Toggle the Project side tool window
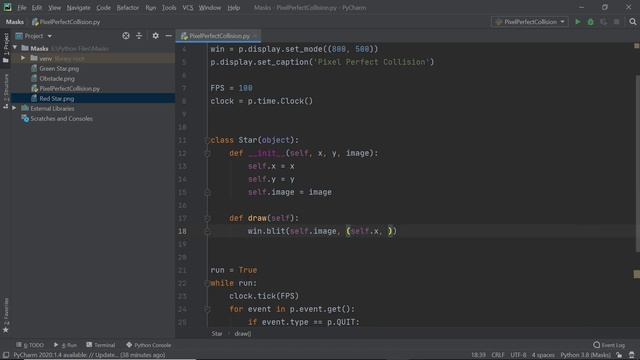This screenshot has height=360, width=640. click(6, 48)
